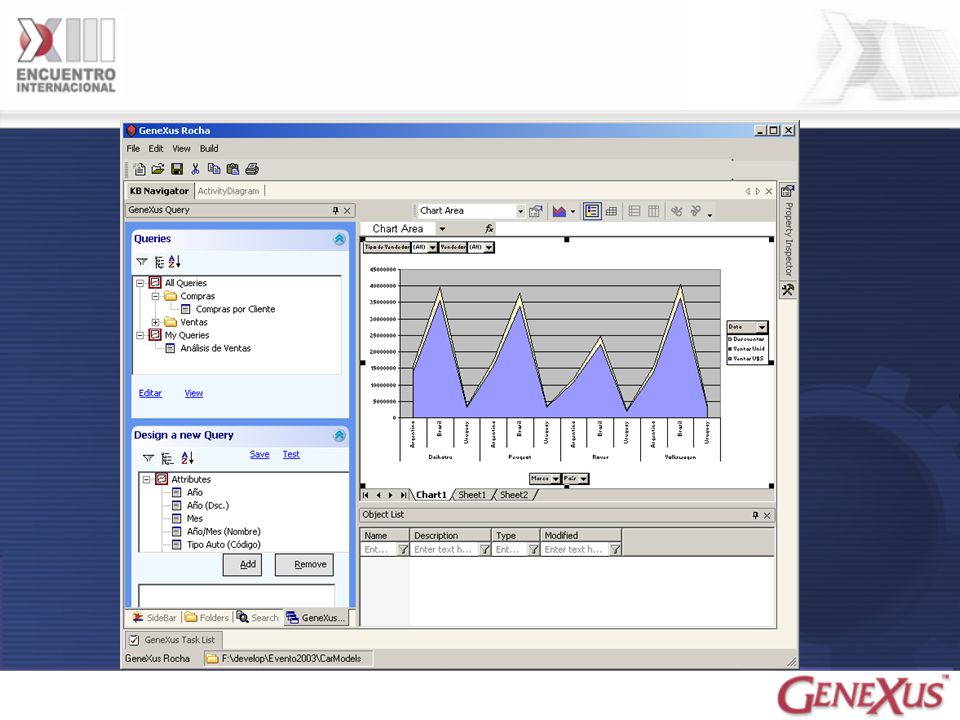This screenshot has width=960, height=720.
Task: Switch to the Sheet1 tab
Action: click(x=472, y=495)
